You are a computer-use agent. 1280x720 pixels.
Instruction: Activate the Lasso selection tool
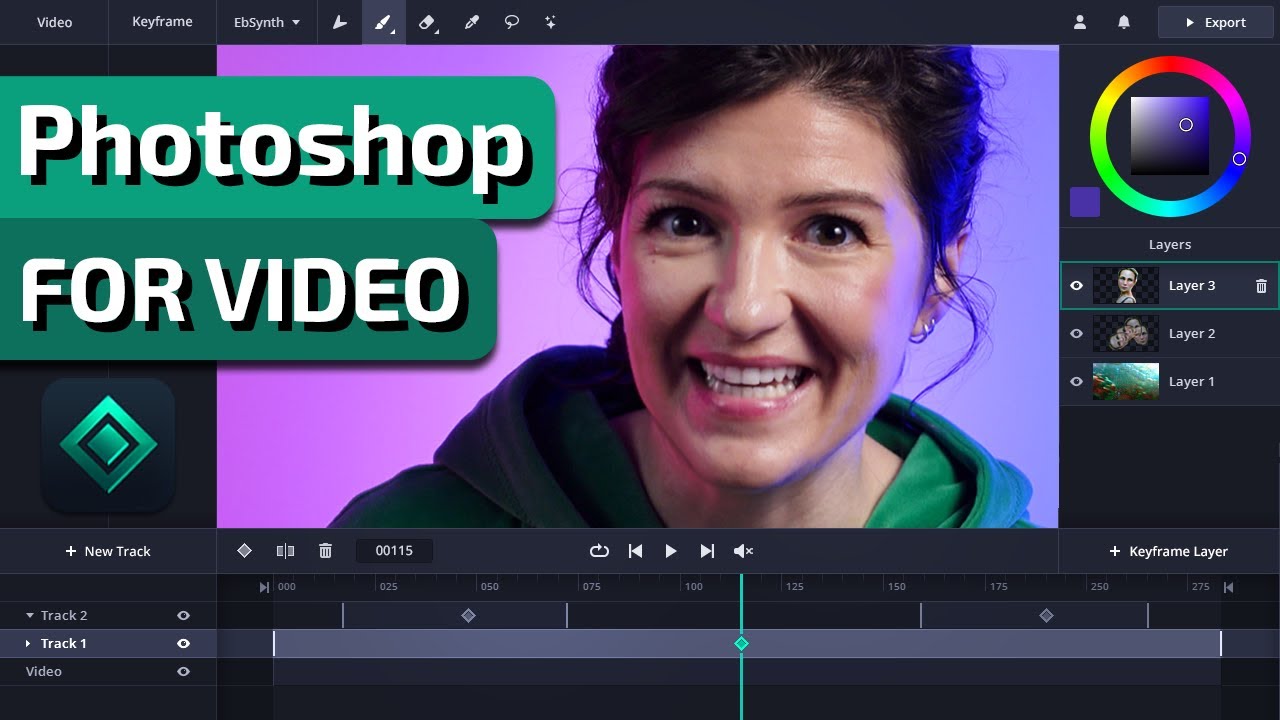point(511,22)
